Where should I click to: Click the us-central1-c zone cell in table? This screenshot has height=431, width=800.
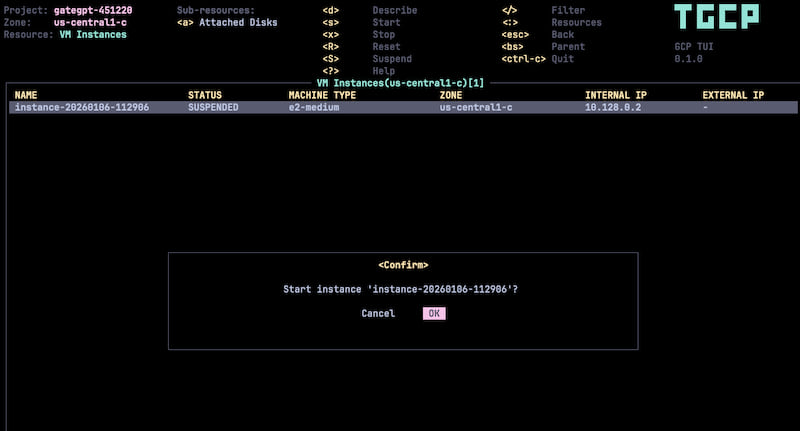coord(476,107)
